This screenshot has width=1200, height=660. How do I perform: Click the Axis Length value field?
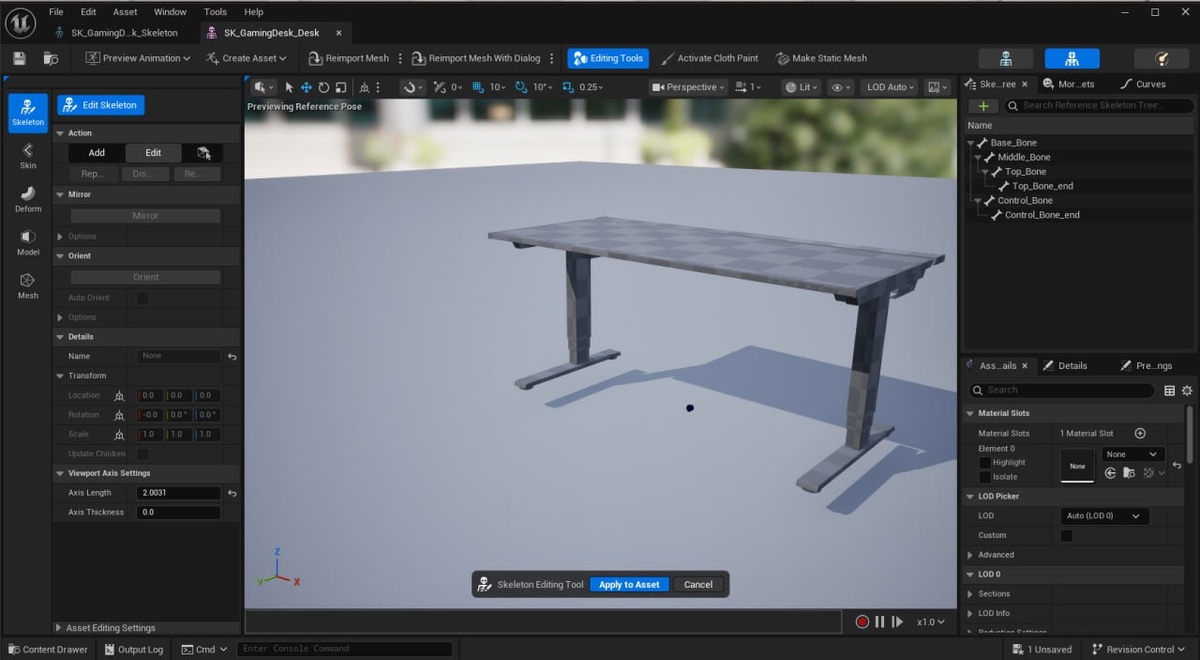(179, 493)
